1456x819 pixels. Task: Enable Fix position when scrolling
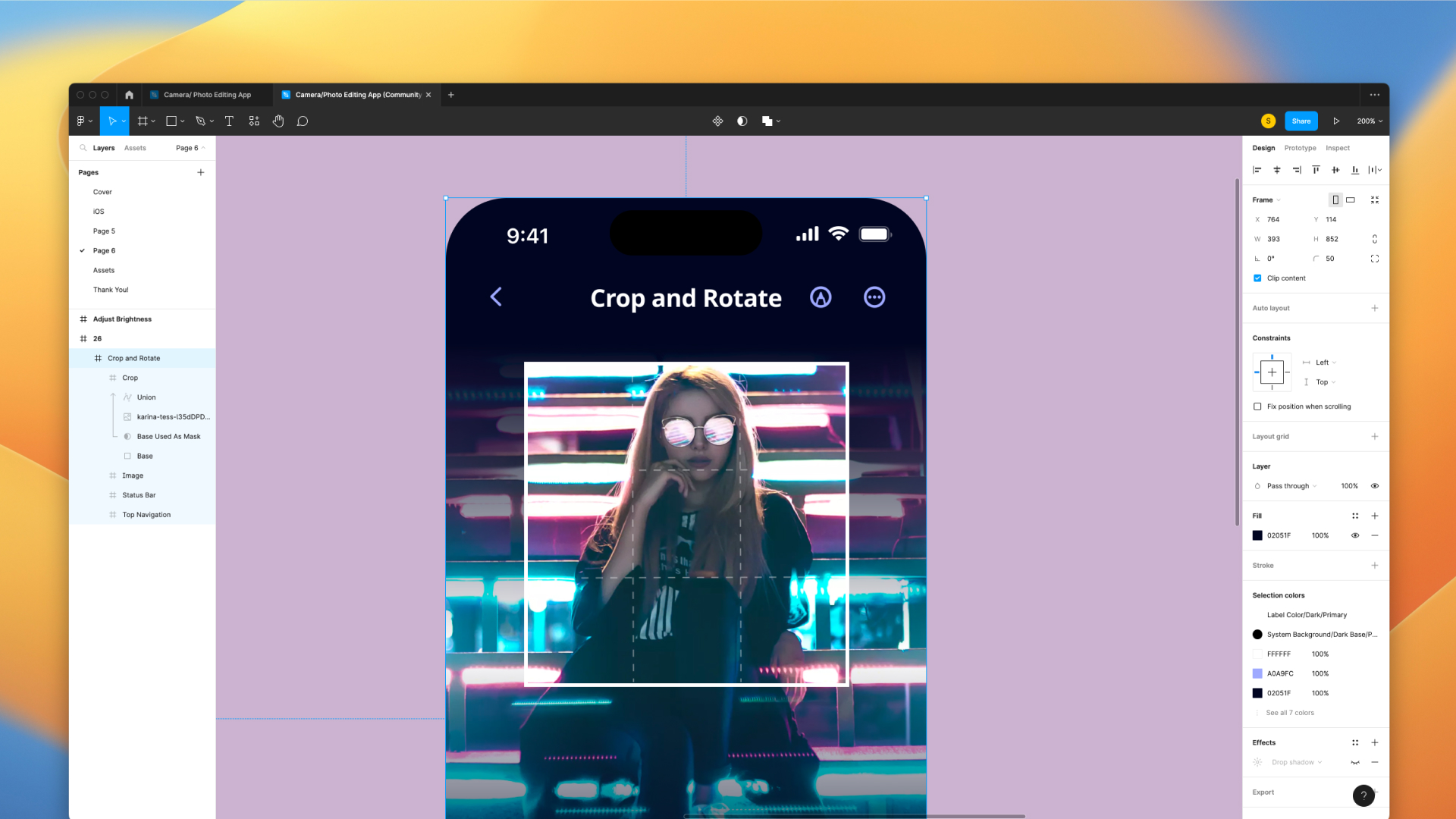click(1258, 406)
